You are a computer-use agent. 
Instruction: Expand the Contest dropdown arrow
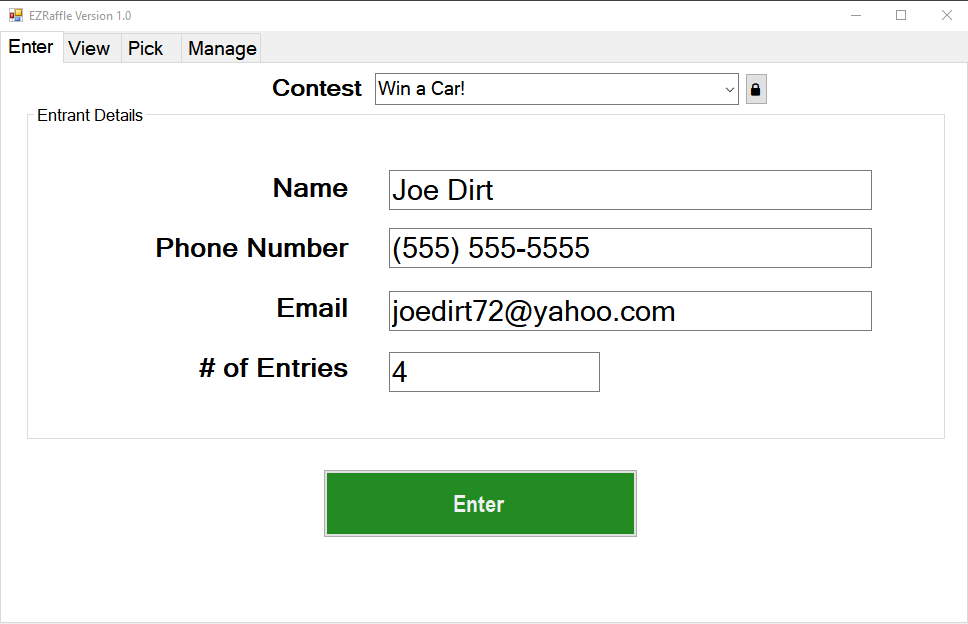click(729, 89)
